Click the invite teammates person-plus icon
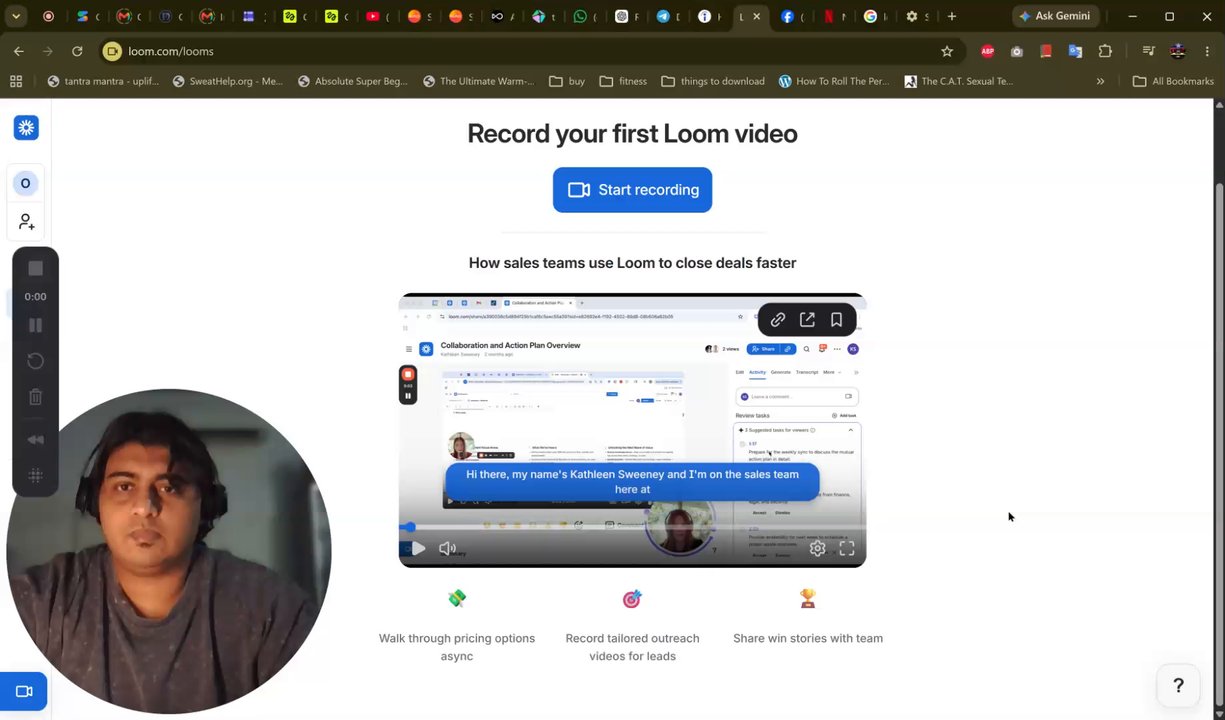This screenshot has width=1225, height=720. coord(26,221)
